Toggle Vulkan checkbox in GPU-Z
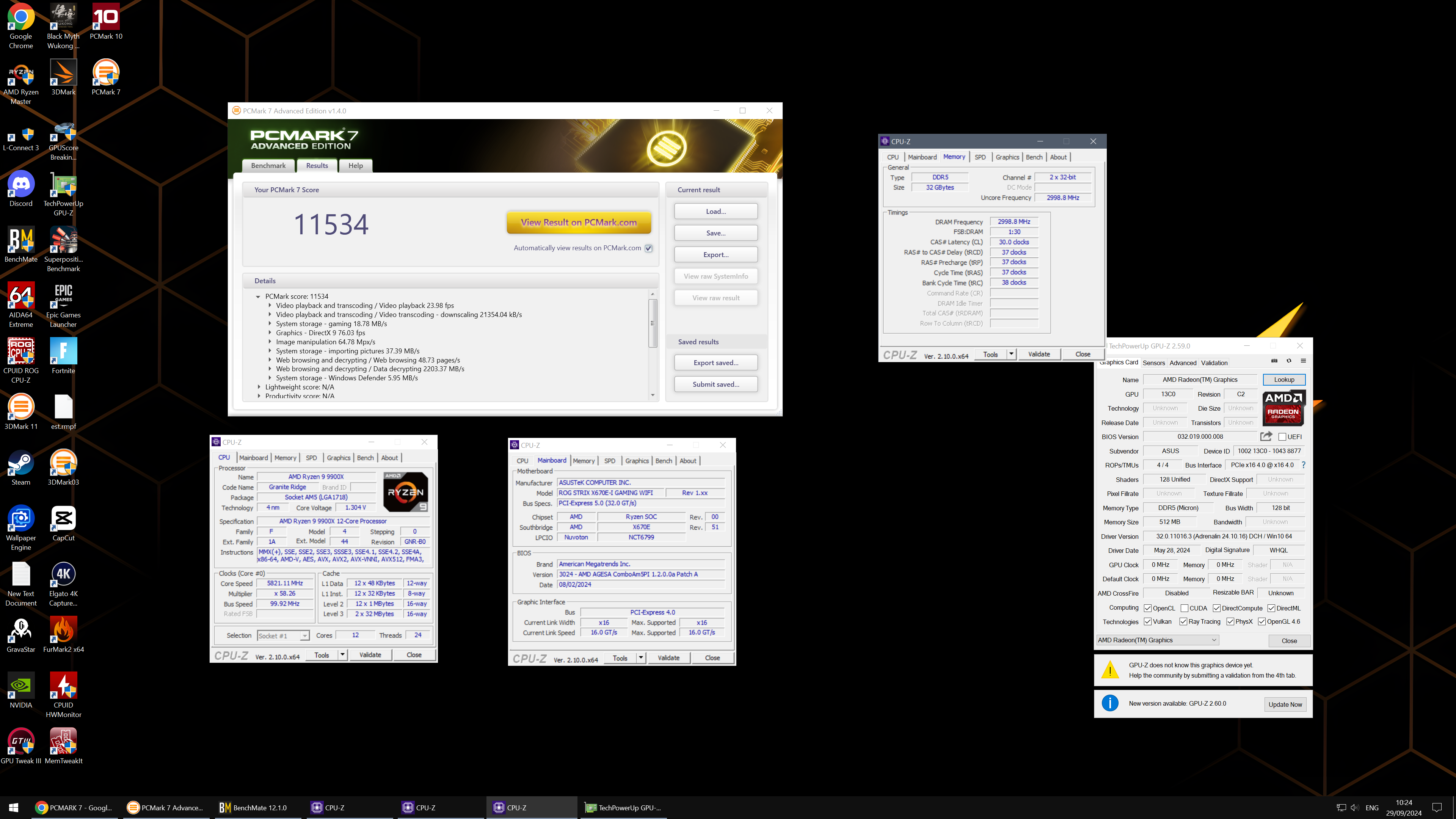This screenshot has height=819, width=1456. point(1147,622)
